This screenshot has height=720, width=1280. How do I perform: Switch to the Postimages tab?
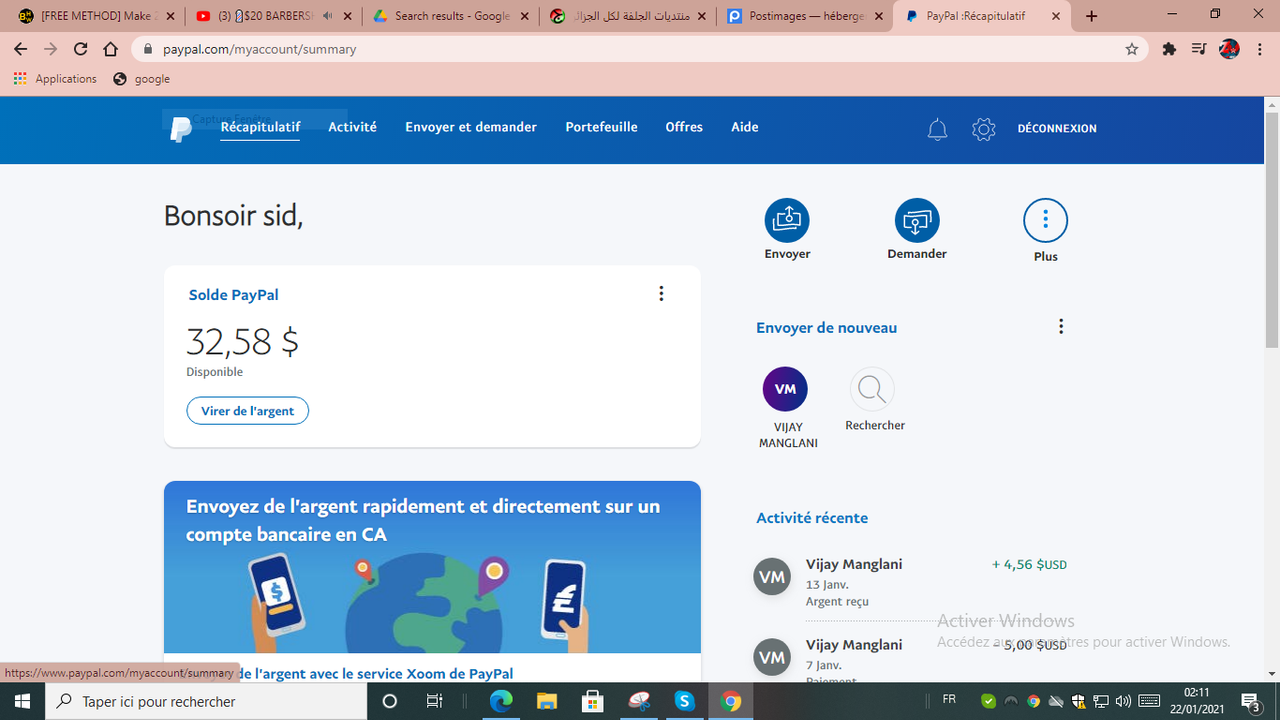tap(805, 16)
